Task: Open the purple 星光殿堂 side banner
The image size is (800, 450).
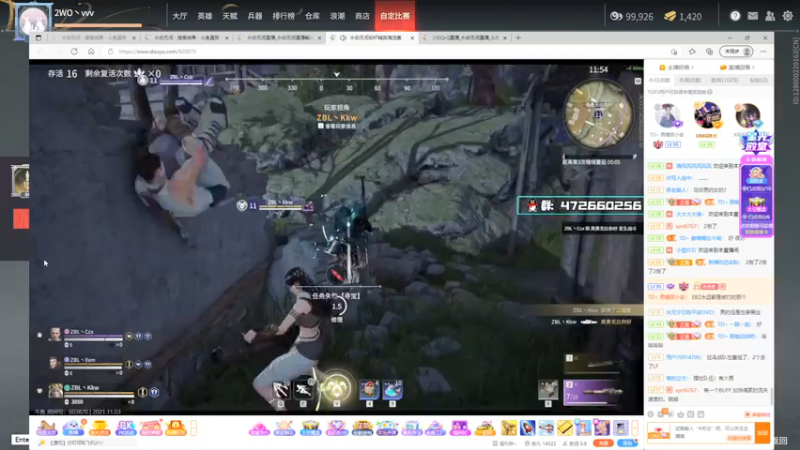Action: pyautogui.click(x=757, y=184)
